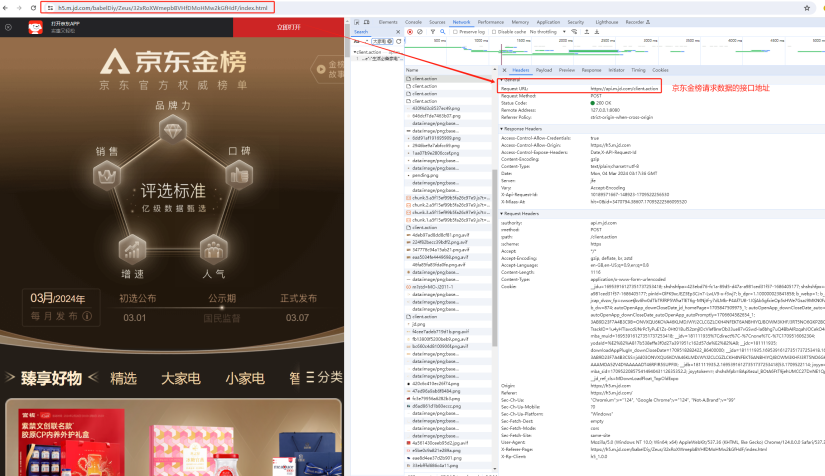Click the info icon beside 每月发布

coord(87,316)
